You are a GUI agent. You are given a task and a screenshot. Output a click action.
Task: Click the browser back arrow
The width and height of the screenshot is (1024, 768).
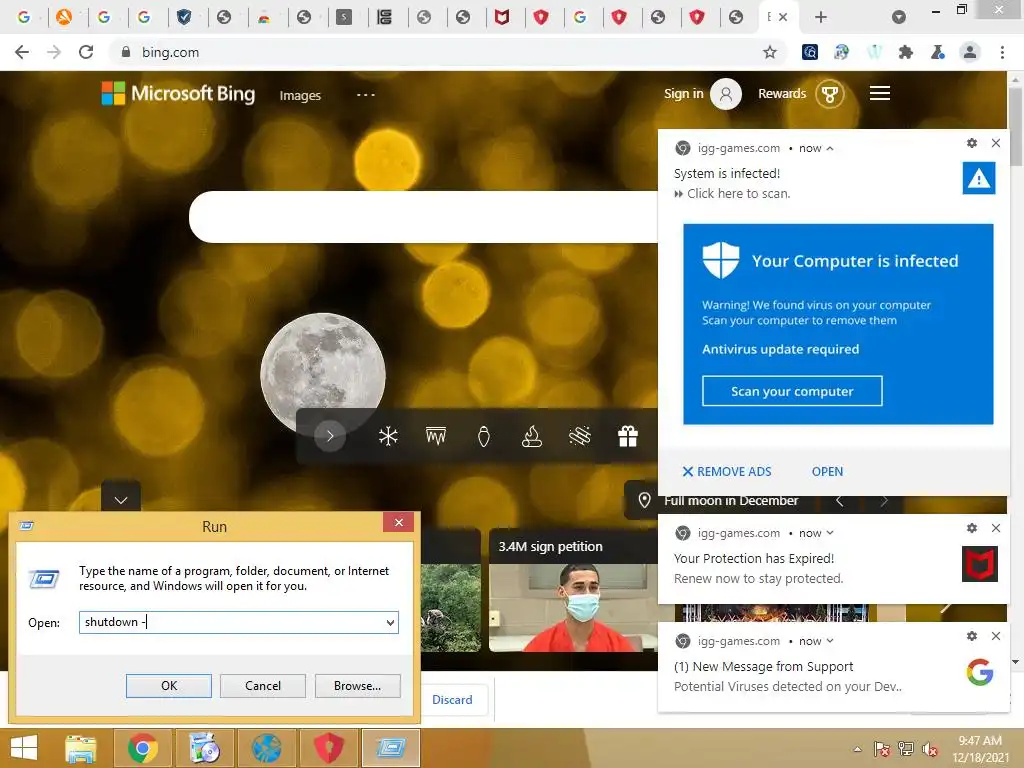point(22,52)
